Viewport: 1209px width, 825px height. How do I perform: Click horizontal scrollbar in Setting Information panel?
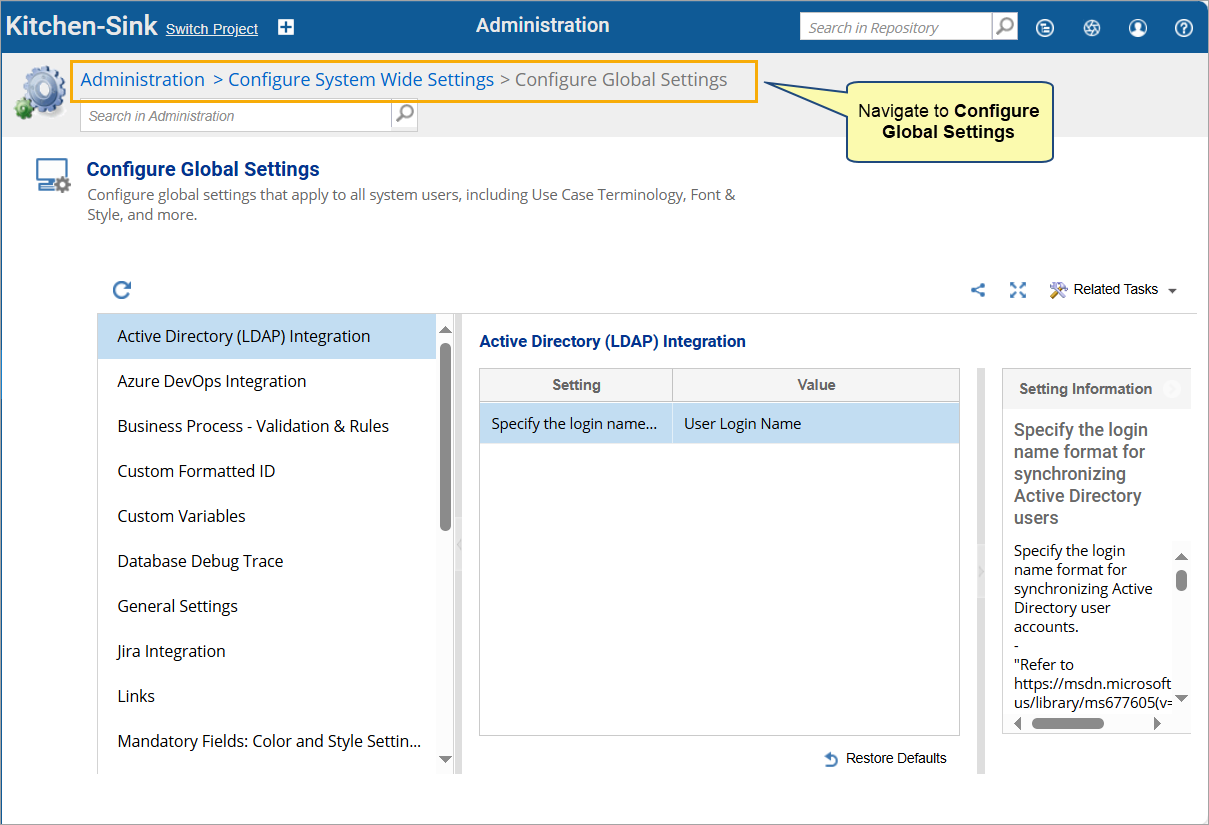click(x=1067, y=723)
